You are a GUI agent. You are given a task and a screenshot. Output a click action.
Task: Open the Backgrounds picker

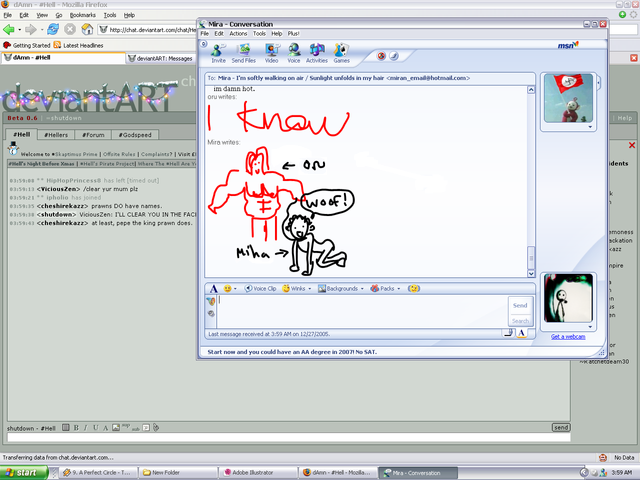click(338, 289)
